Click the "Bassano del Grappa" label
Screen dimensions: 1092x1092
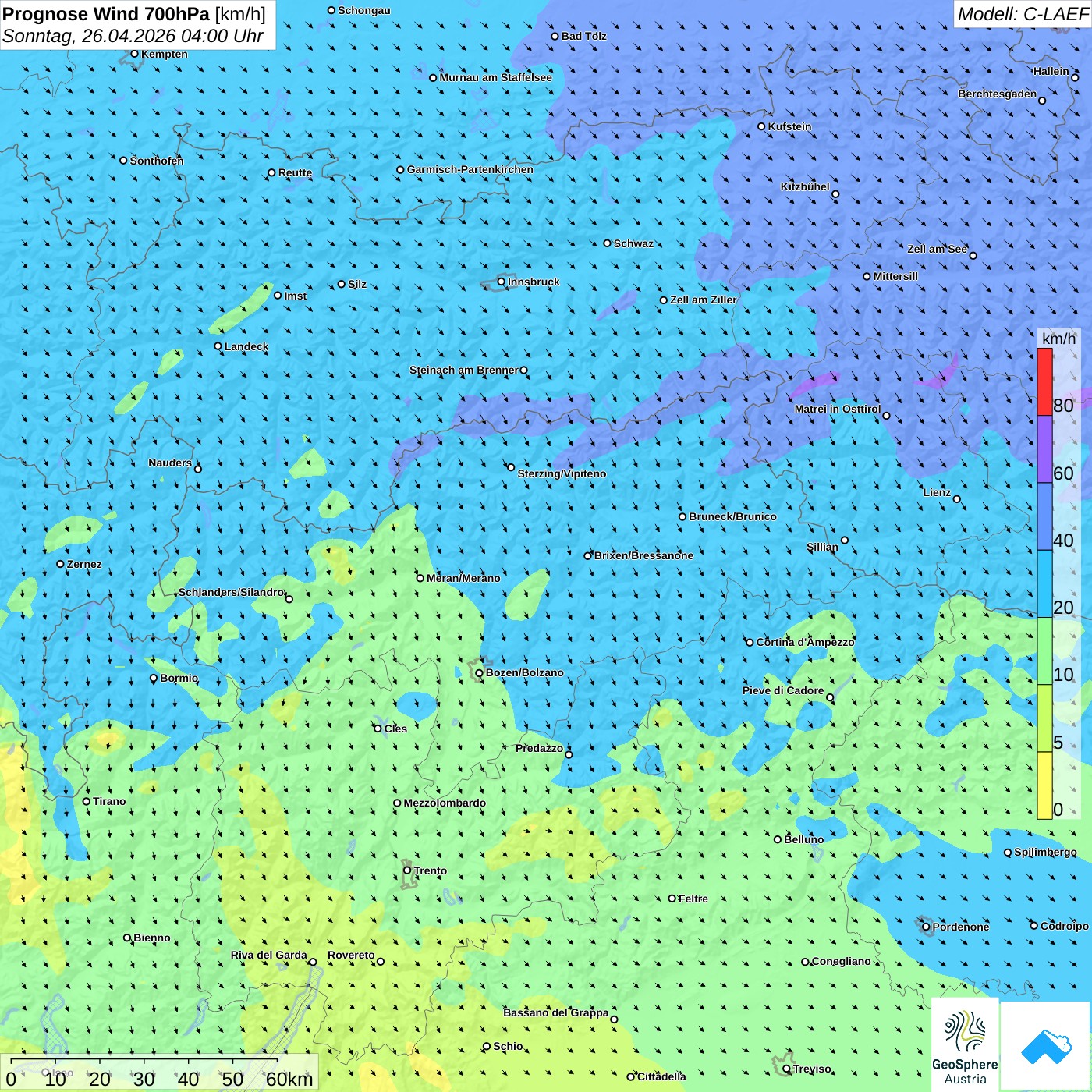556,1012
